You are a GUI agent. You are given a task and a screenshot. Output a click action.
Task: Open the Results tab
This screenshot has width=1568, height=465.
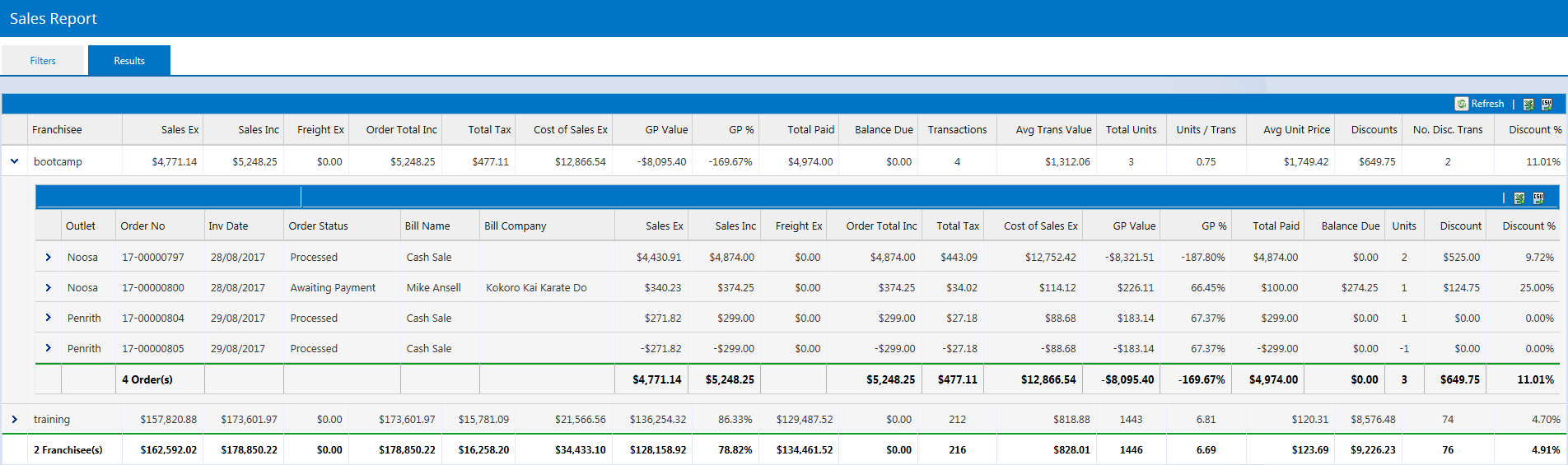click(129, 61)
